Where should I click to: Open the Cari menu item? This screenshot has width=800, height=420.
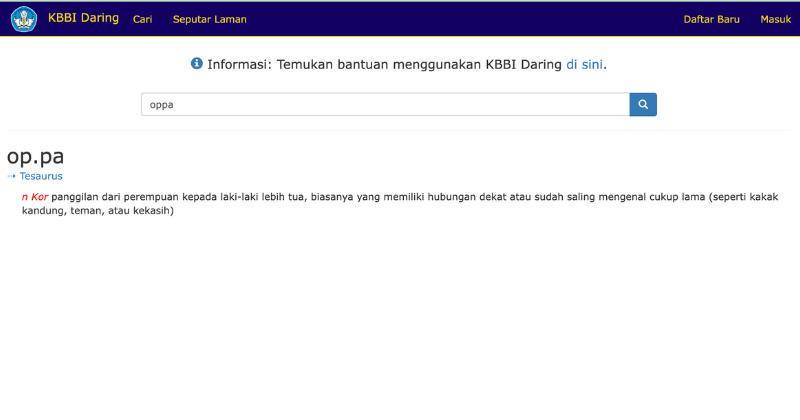coord(142,19)
